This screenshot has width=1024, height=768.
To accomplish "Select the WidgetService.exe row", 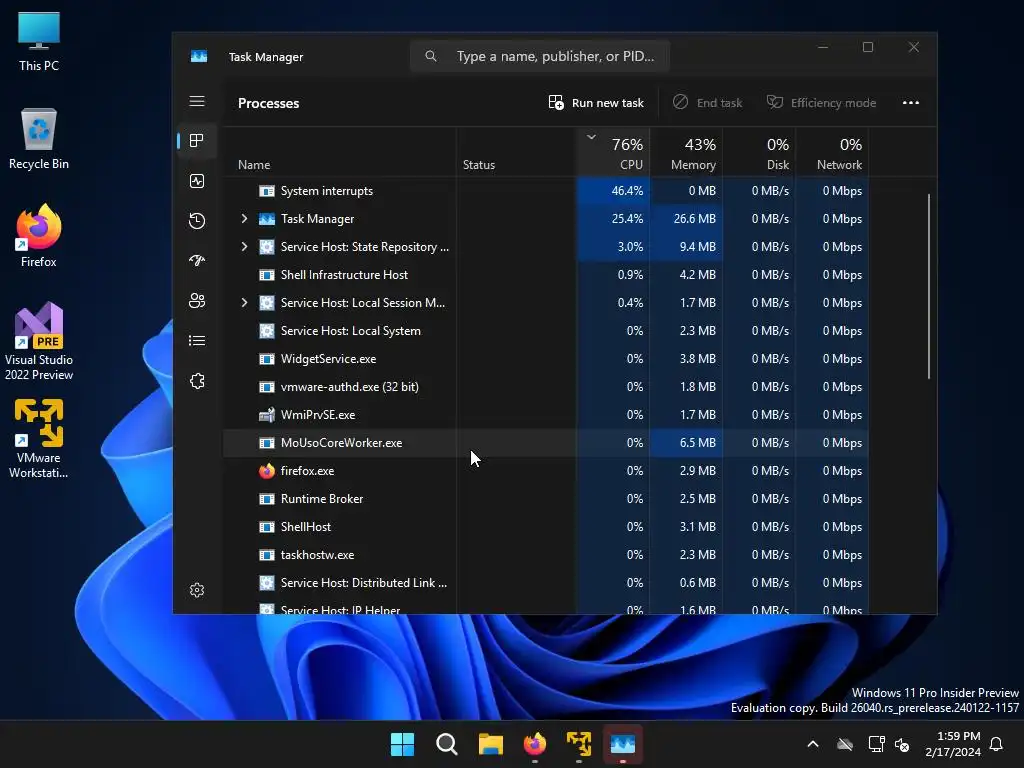I will point(545,359).
